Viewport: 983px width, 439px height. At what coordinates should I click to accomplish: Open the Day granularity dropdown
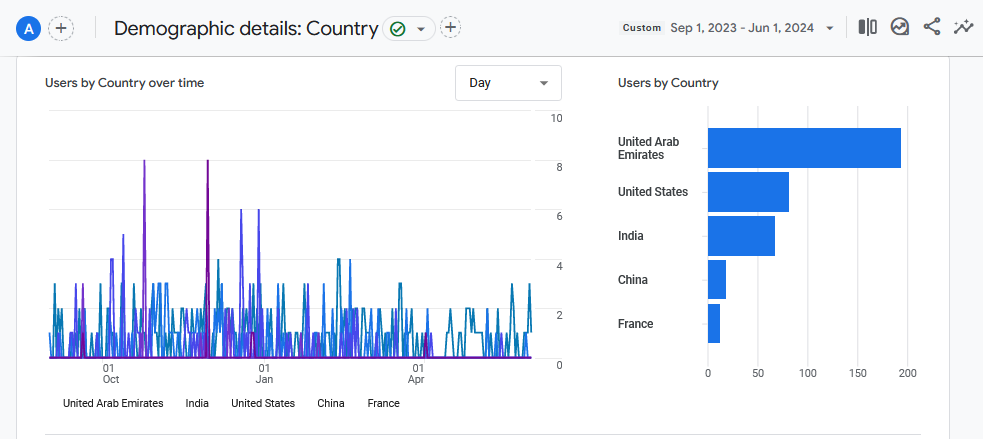[508, 83]
